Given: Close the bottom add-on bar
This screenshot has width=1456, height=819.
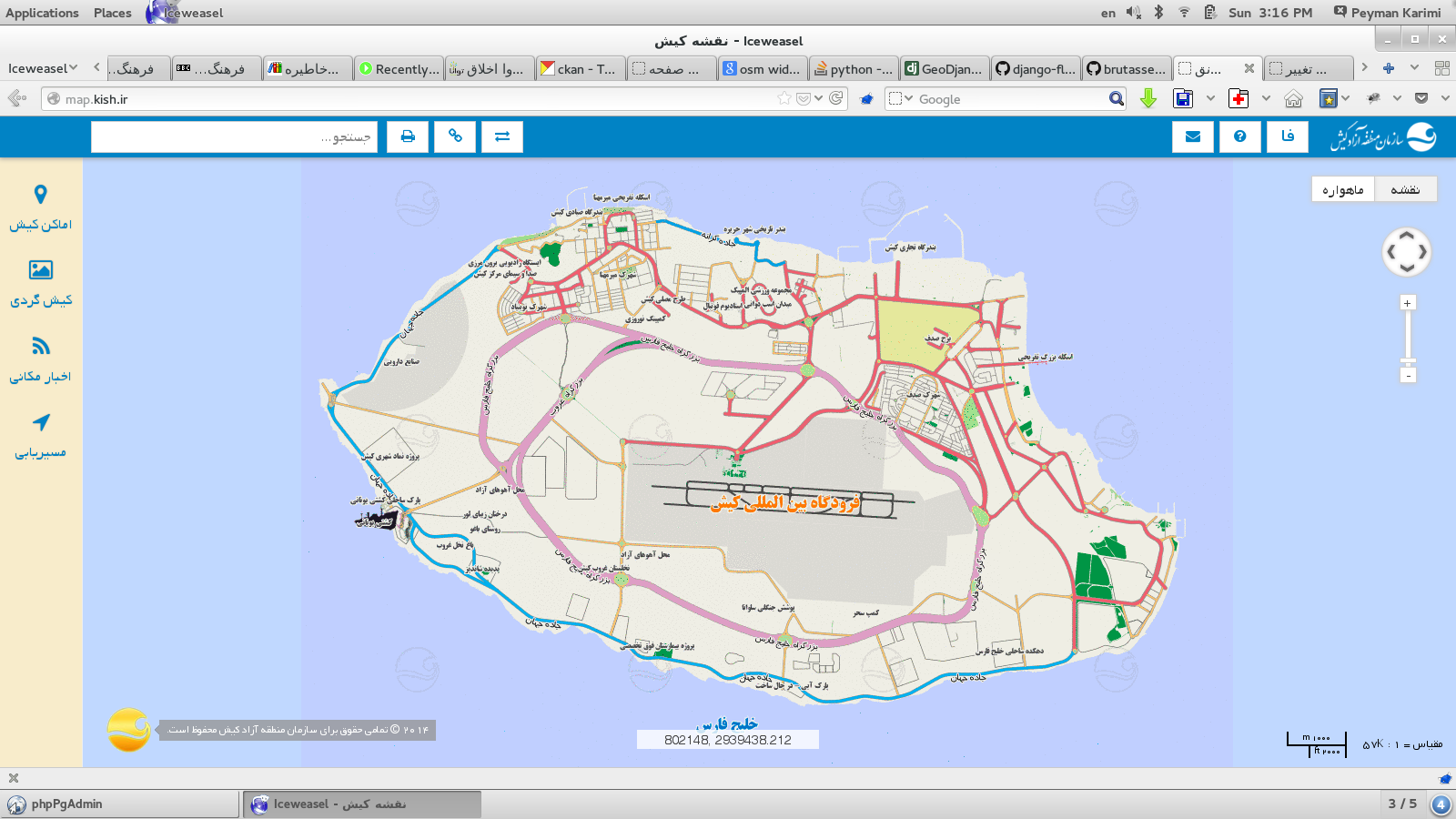Looking at the screenshot, I should click(14, 778).
